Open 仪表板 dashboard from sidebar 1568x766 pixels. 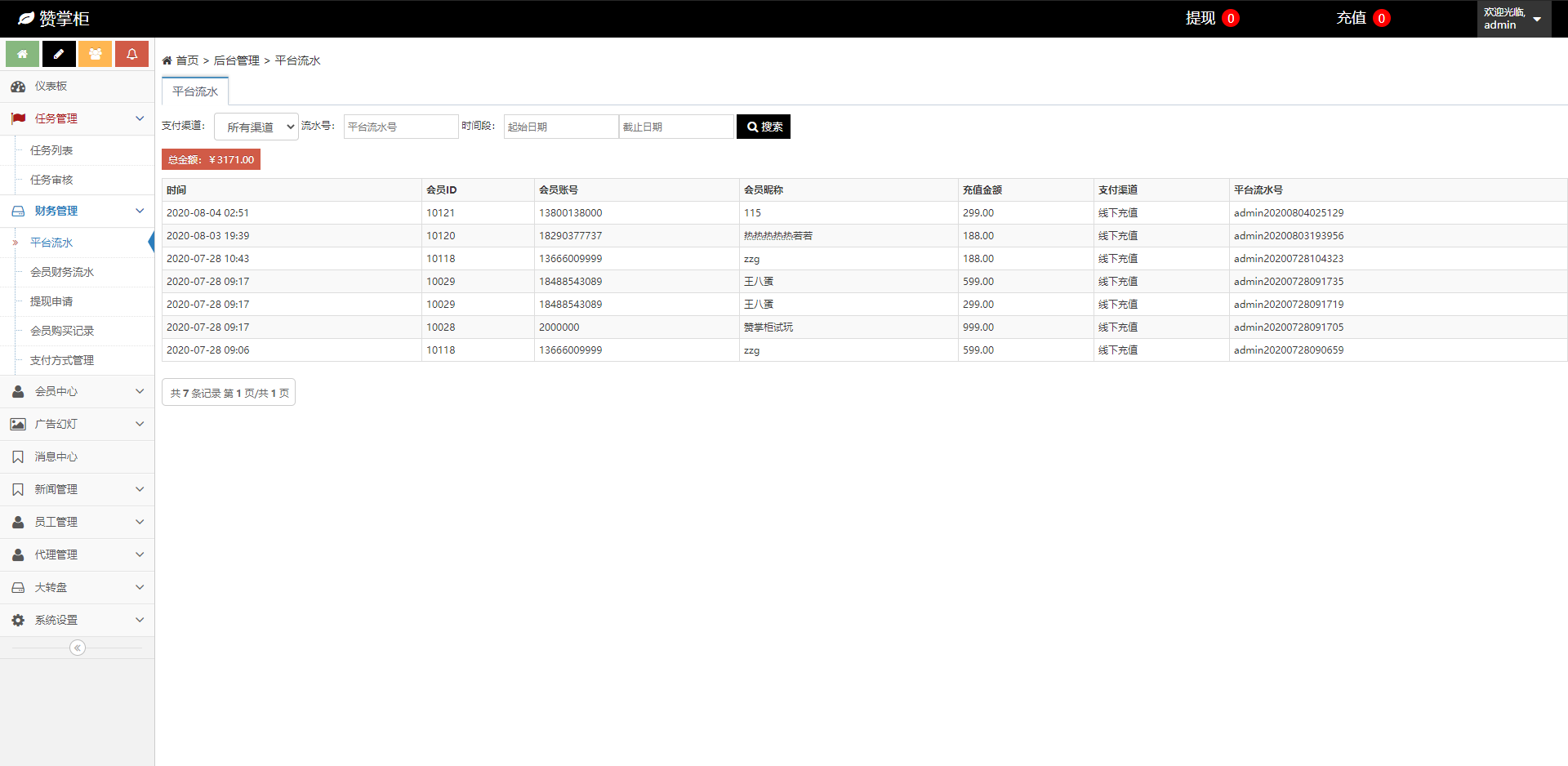pos(51,86)
